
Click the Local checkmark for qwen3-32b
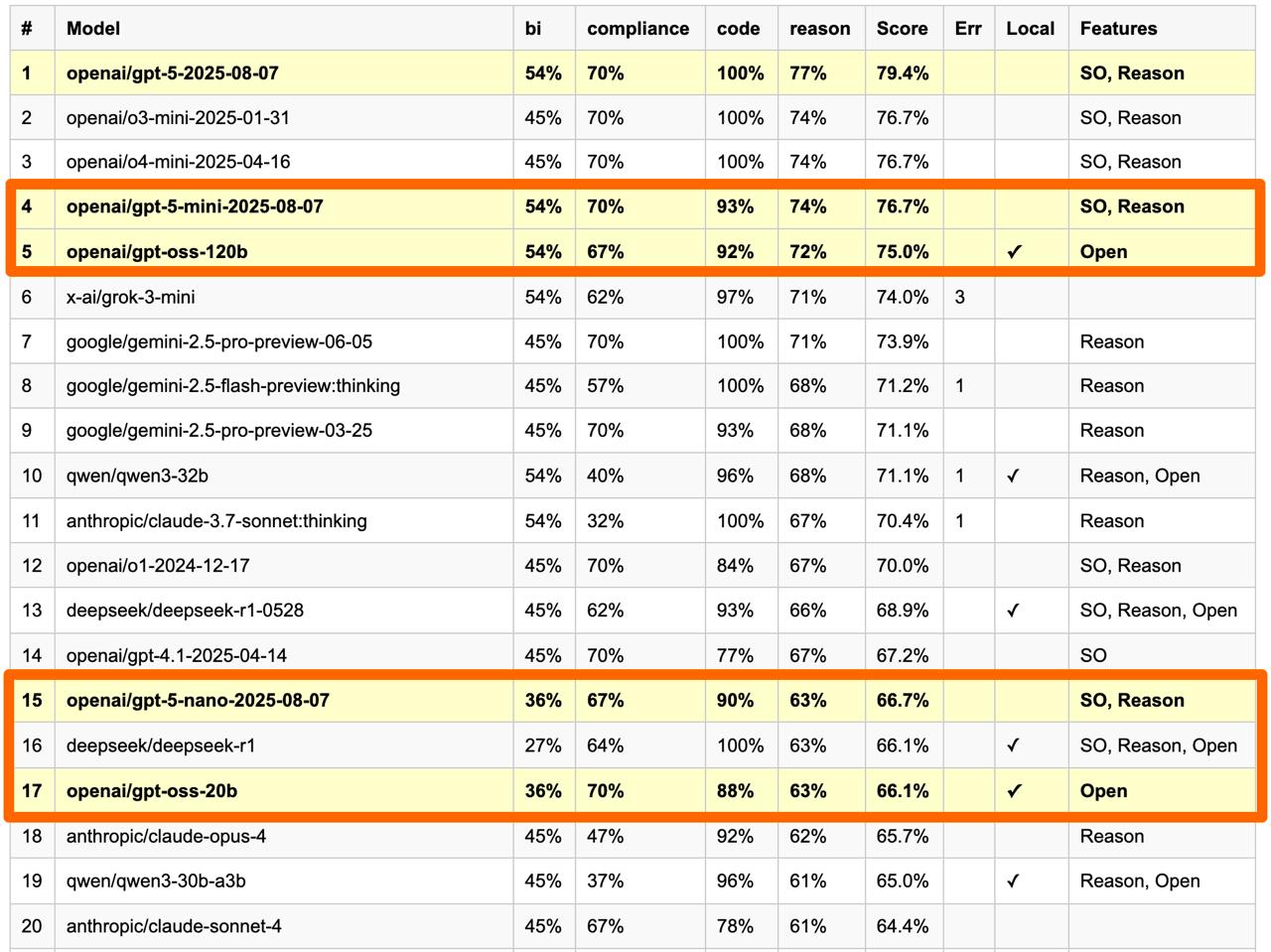(x=1014, y=476)
